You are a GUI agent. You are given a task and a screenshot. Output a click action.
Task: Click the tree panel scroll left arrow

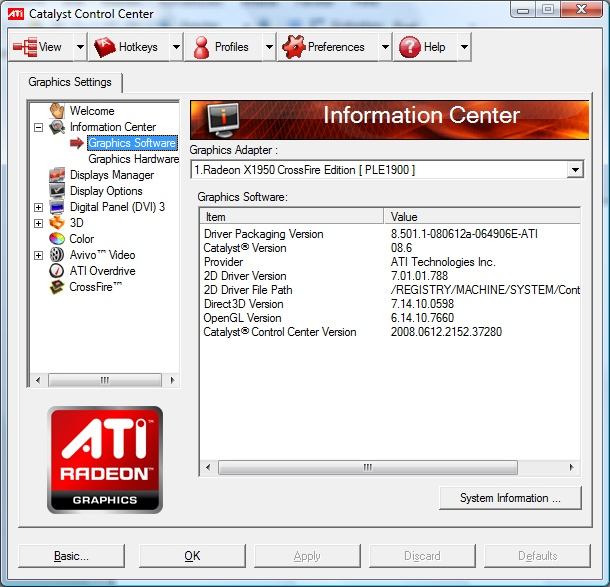pyautogui.click(x=38, y=380)
